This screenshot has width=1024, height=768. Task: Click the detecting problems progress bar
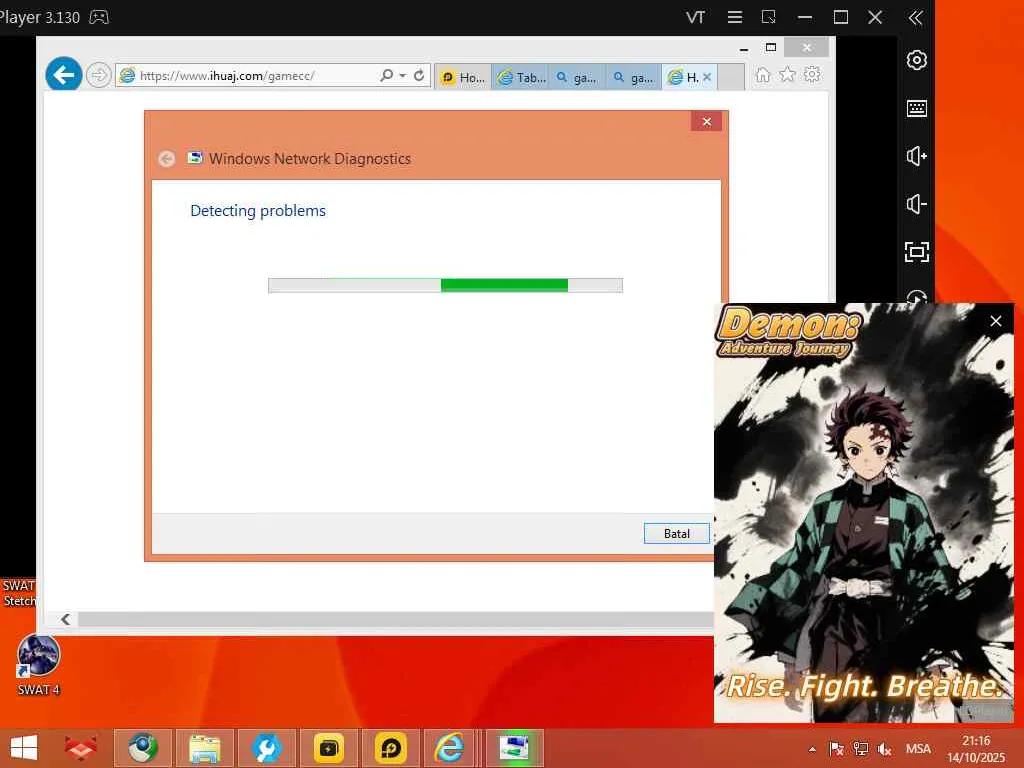[x=445, y=285]
